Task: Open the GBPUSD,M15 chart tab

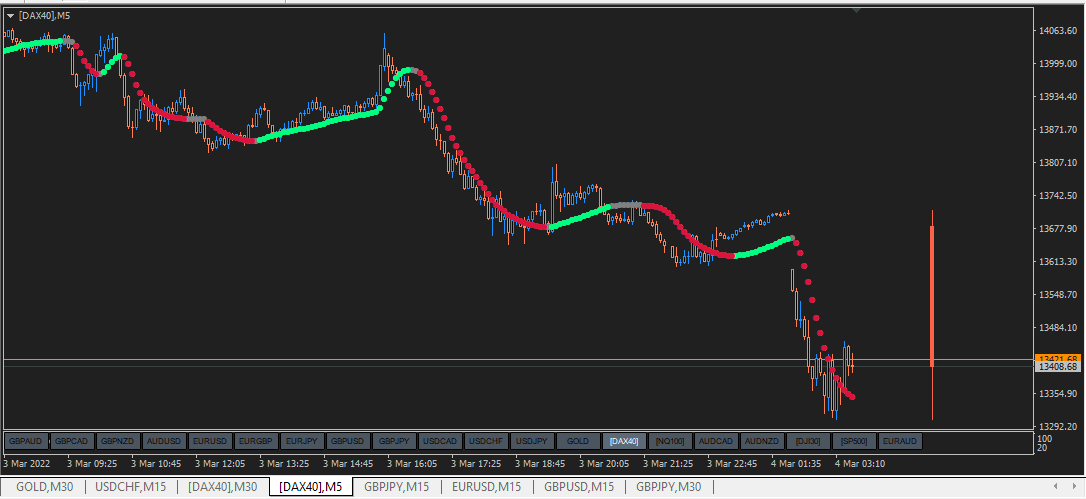Action: click(x=579, y=487)
